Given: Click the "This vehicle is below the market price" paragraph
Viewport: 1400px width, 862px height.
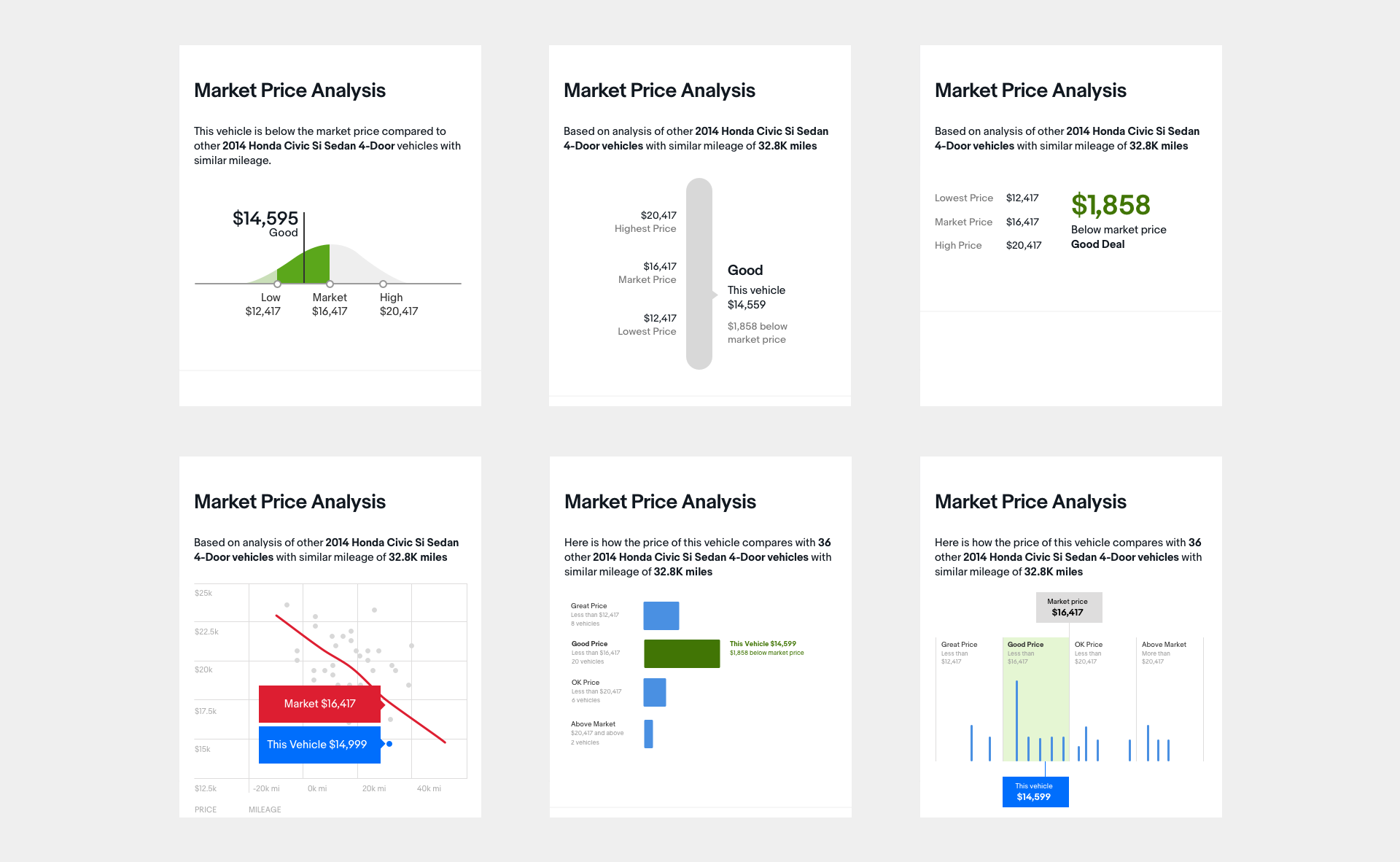Looking at the screenshot, I should pos(327,146).
